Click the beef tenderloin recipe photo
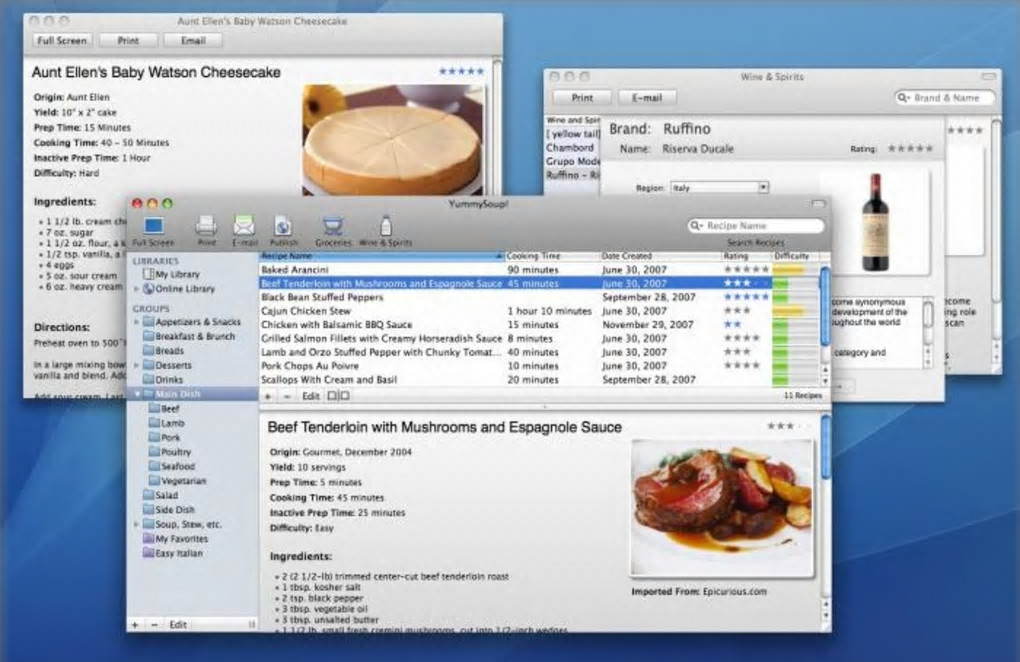The width and height of the screenshot is (1020, 662). point(721,508)
